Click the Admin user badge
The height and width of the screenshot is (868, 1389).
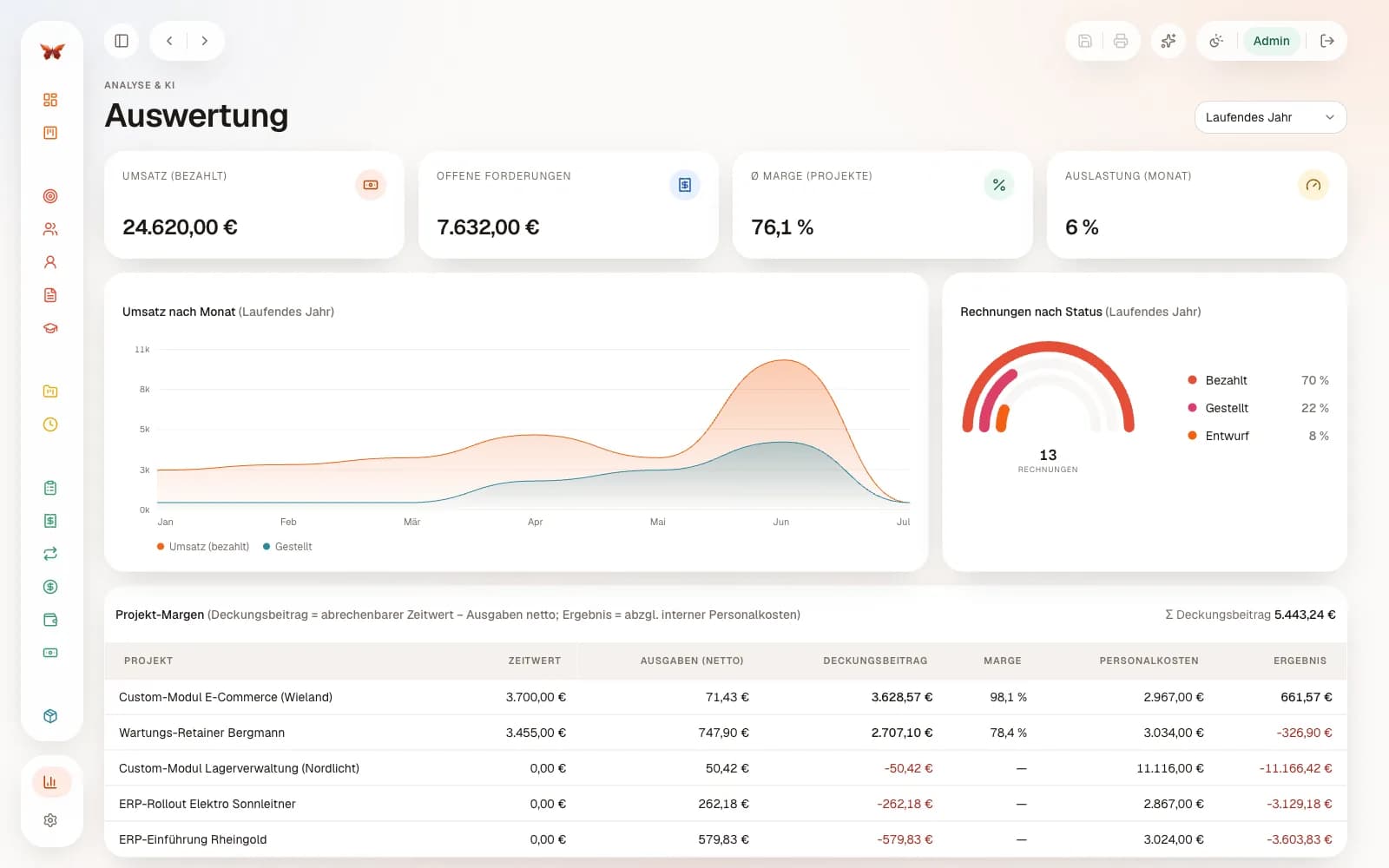tap(1271, 41)
